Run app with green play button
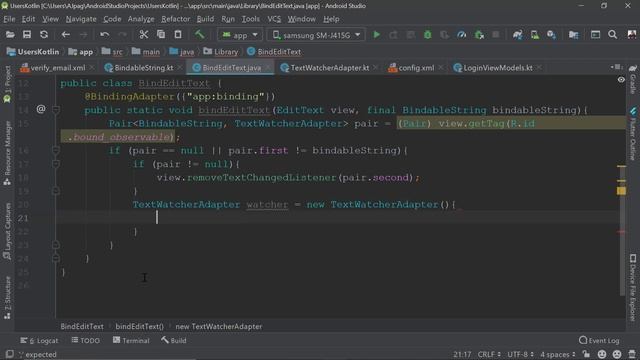640x360 pixels. tap(376, 35)
